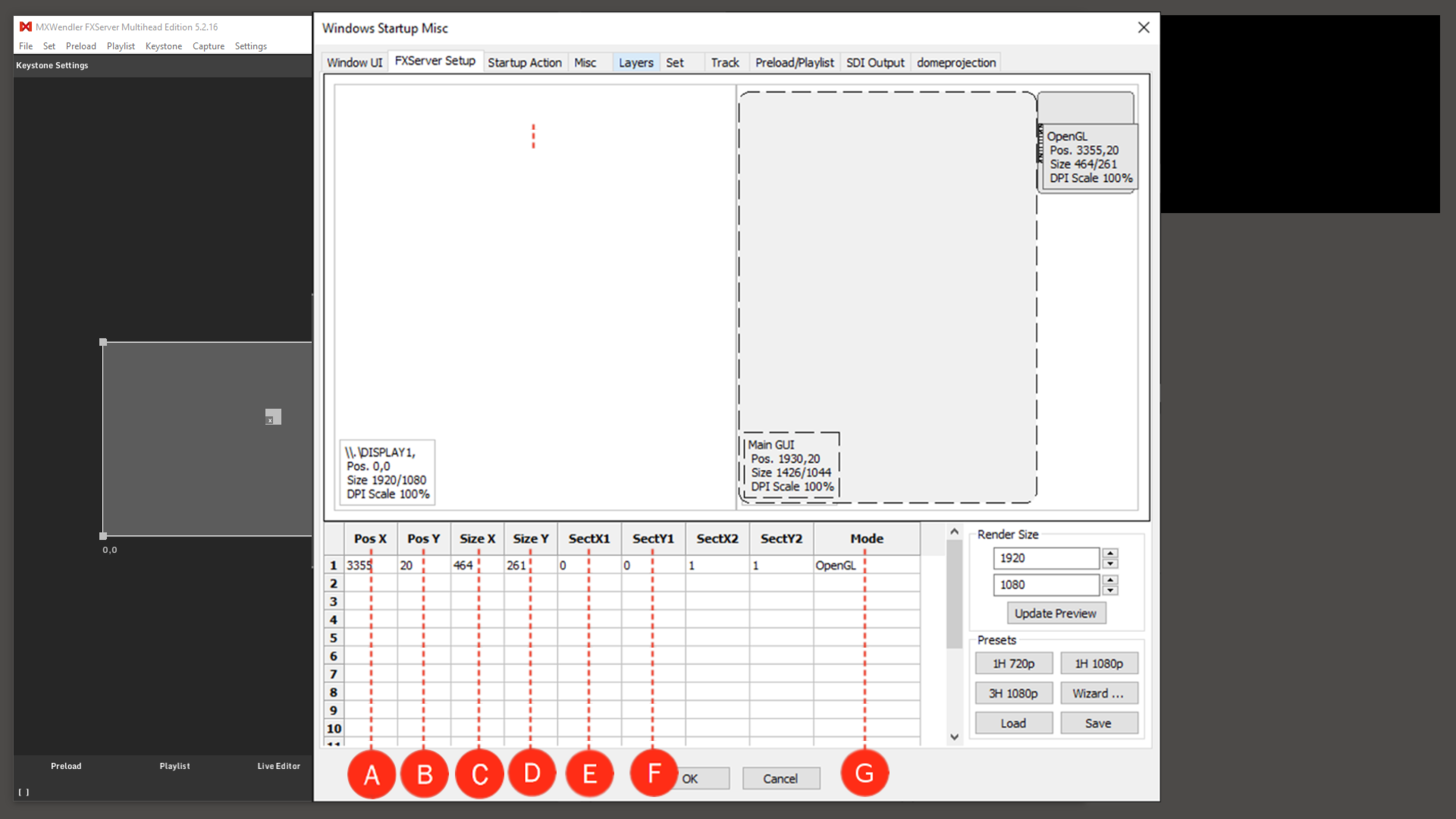
Task: Load a saved preset
Action: click(1014, 723)
